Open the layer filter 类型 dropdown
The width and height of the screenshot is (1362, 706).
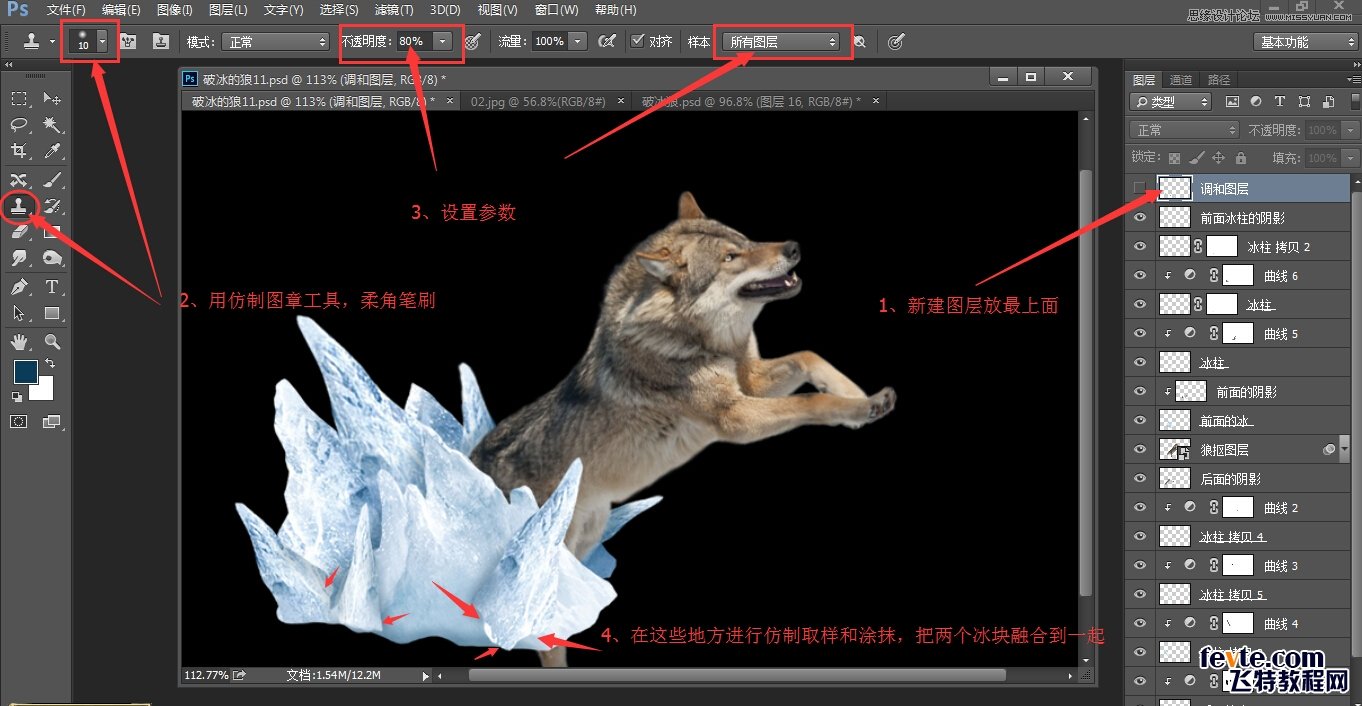coord(1170,102)
